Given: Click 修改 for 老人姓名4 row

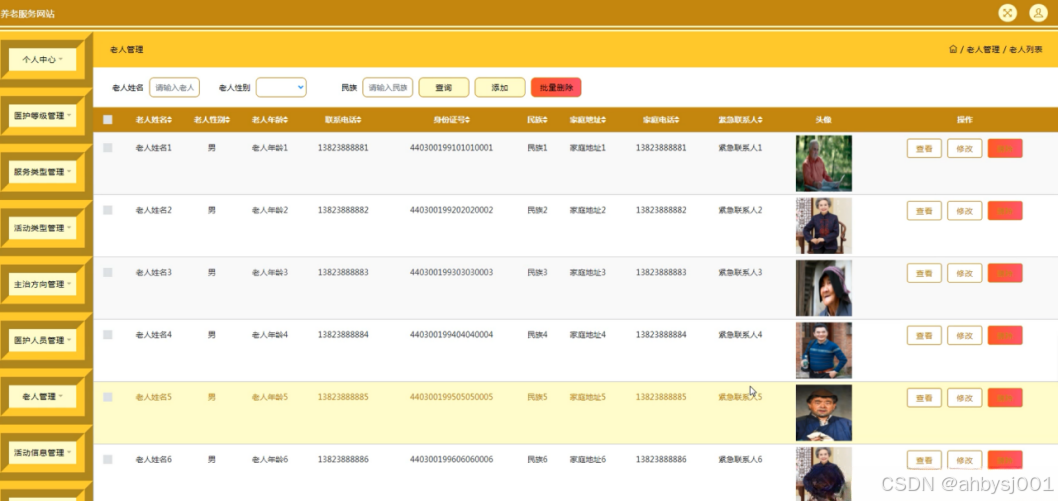Looking at the screenshot, I should 964,335.
